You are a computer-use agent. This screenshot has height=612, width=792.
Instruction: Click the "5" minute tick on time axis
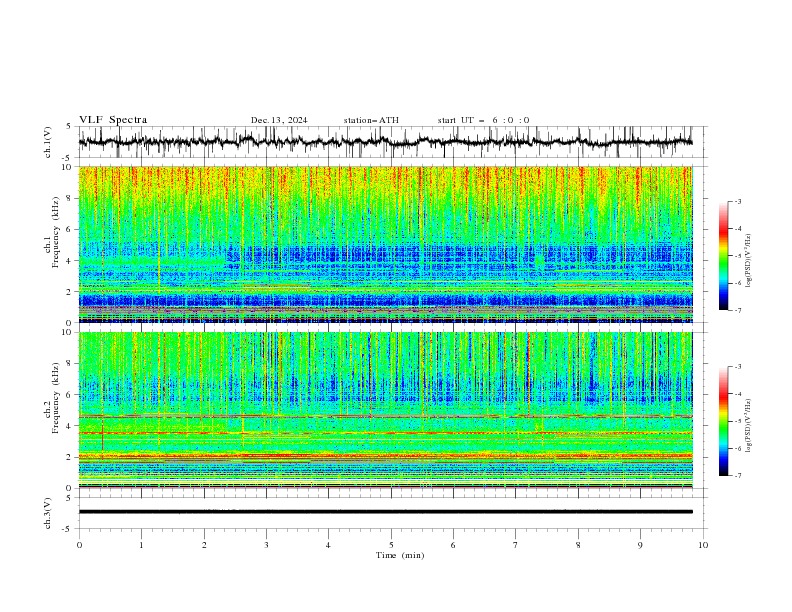[x=391, y=545]
